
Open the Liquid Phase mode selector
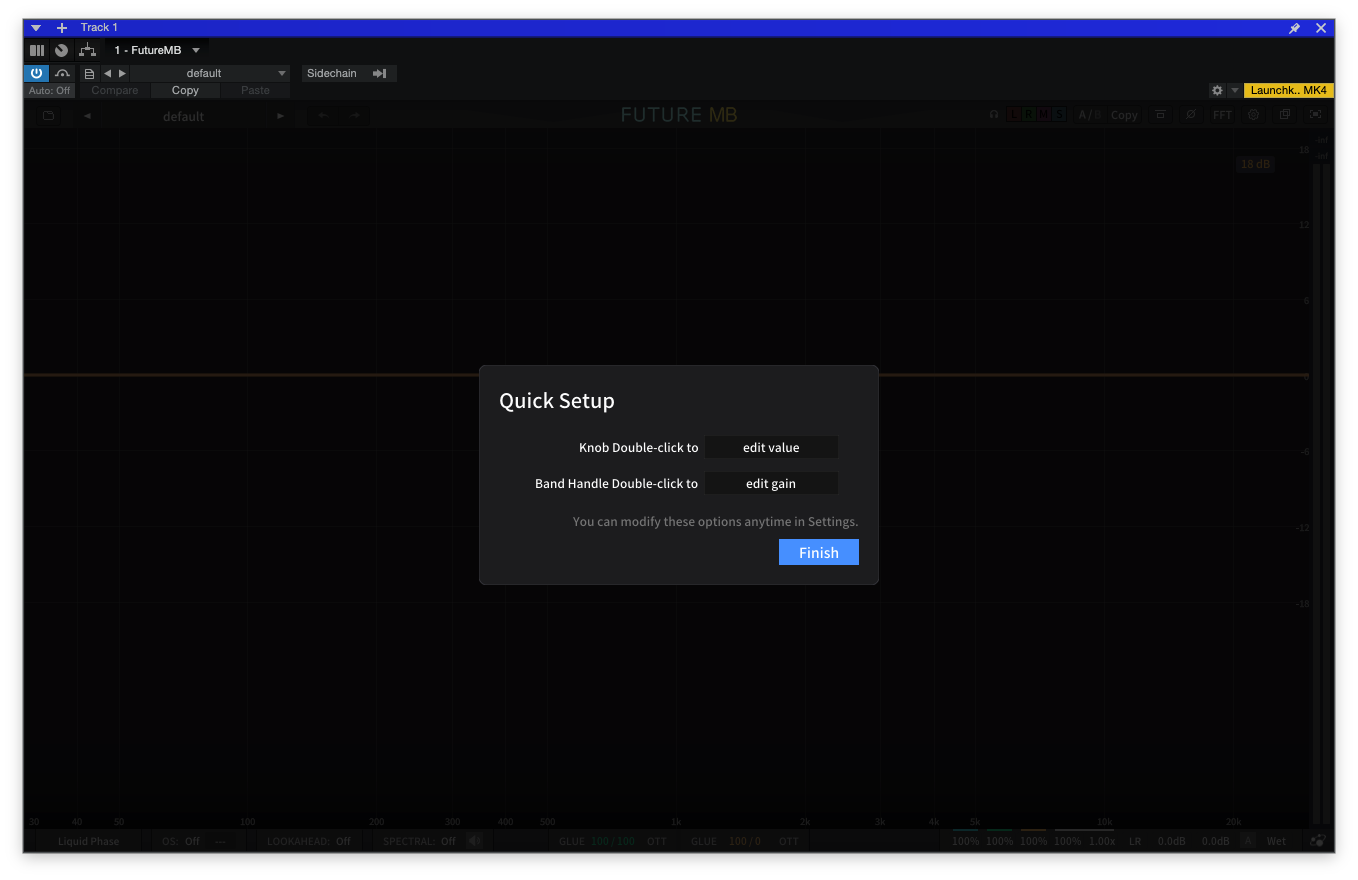click(x=88, y=841)
